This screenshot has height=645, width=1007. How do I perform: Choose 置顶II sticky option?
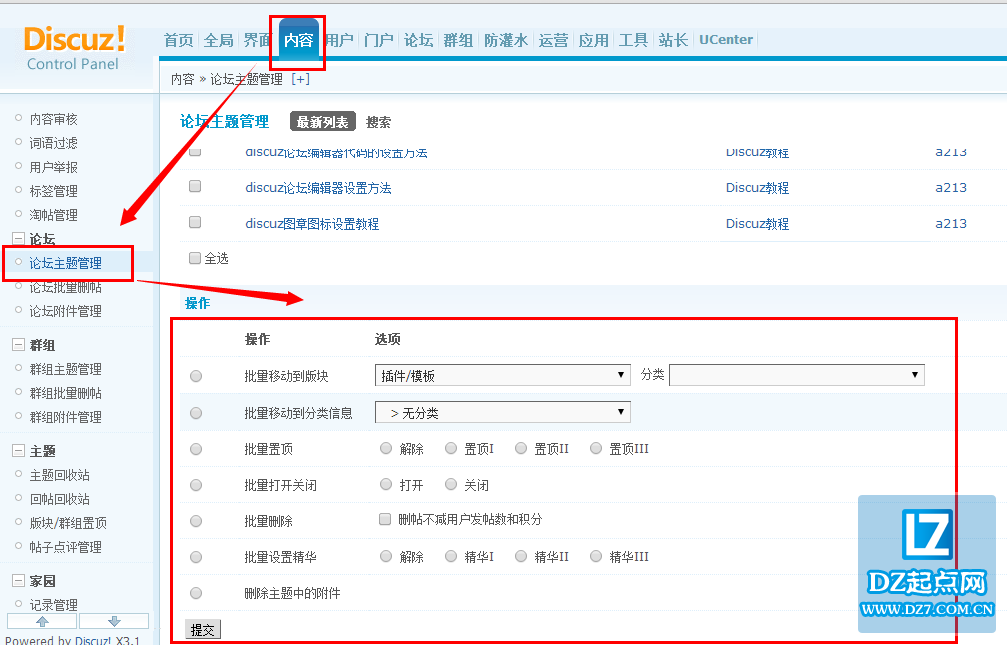[521, 448]
